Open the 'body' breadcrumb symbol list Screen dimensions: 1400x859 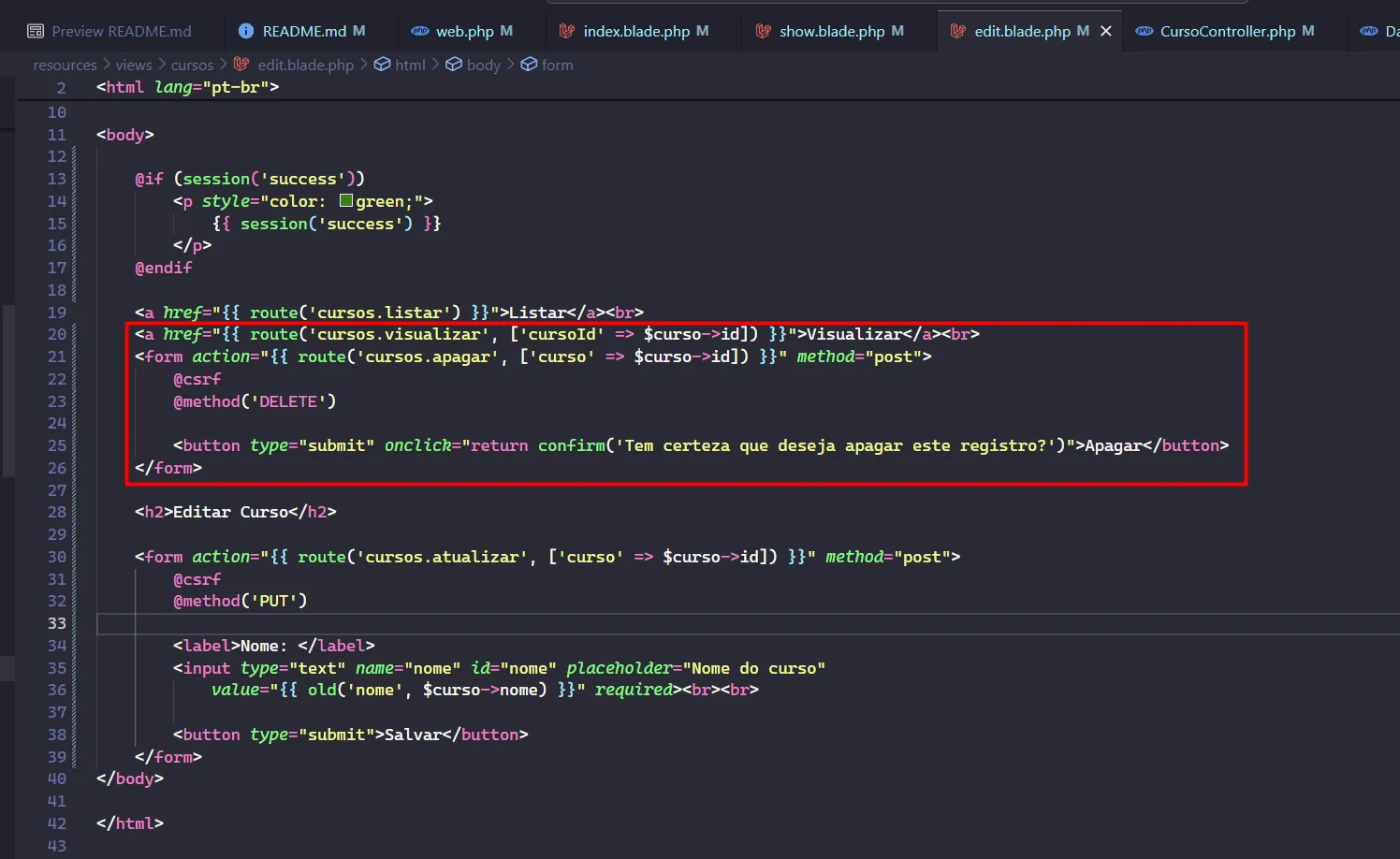coord(483,65)
